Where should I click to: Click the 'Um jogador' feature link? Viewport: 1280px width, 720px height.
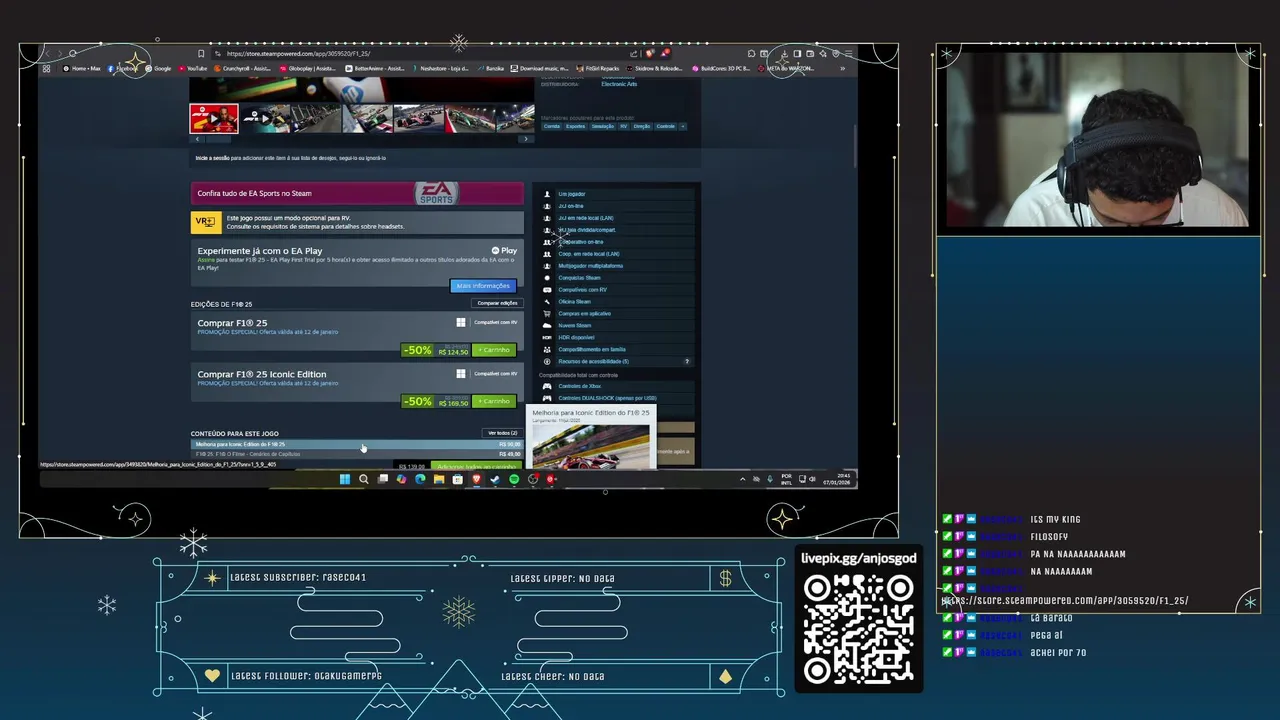[572, 194]
